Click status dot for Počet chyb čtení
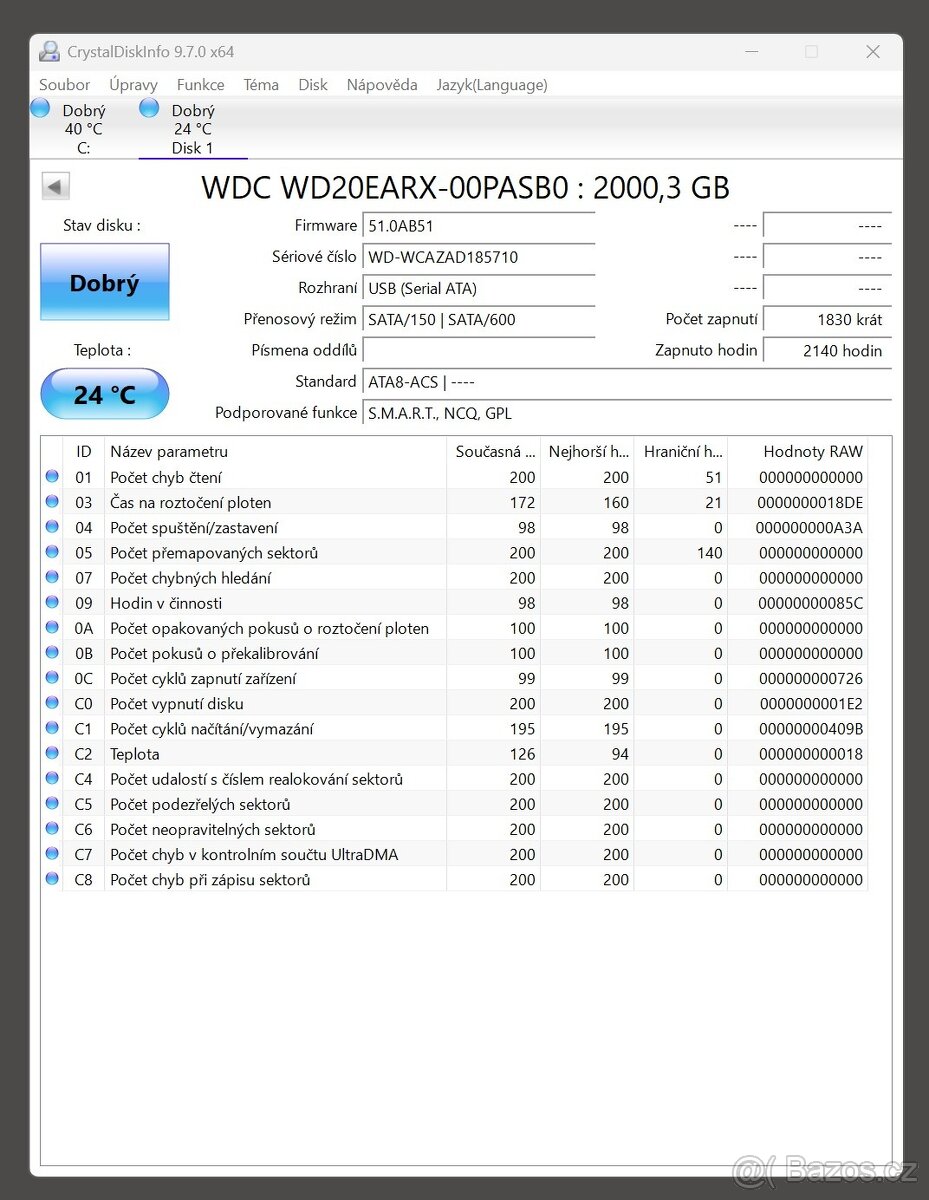Image resolution: width=929 pixels, height=1200 pixels. point(52,477)
